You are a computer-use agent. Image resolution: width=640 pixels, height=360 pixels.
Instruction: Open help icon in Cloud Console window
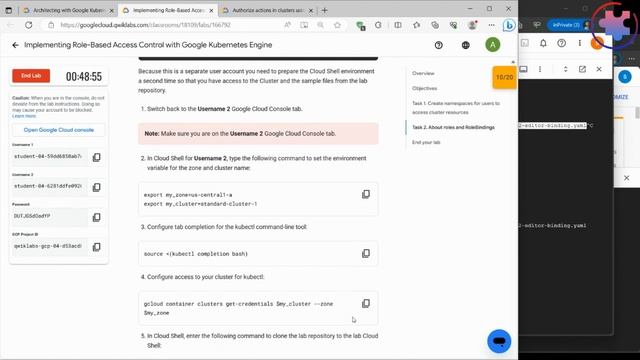pos(562,43)
